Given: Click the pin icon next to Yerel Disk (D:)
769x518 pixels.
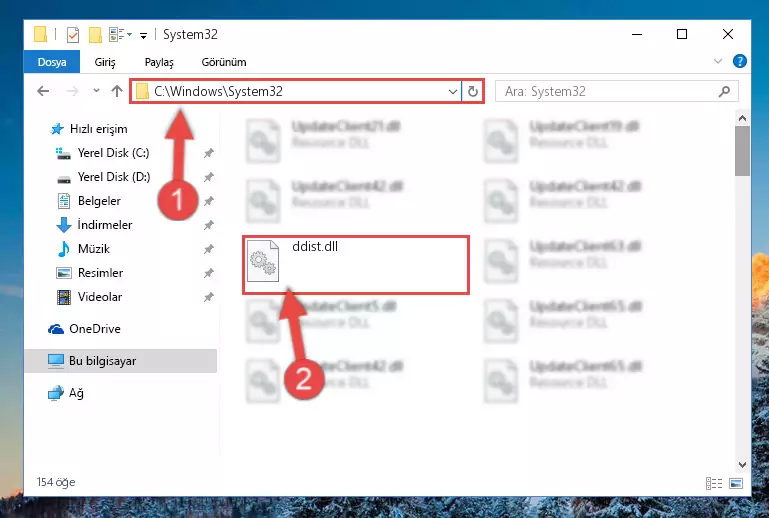Looking at the screenshot, I should 209,177.
